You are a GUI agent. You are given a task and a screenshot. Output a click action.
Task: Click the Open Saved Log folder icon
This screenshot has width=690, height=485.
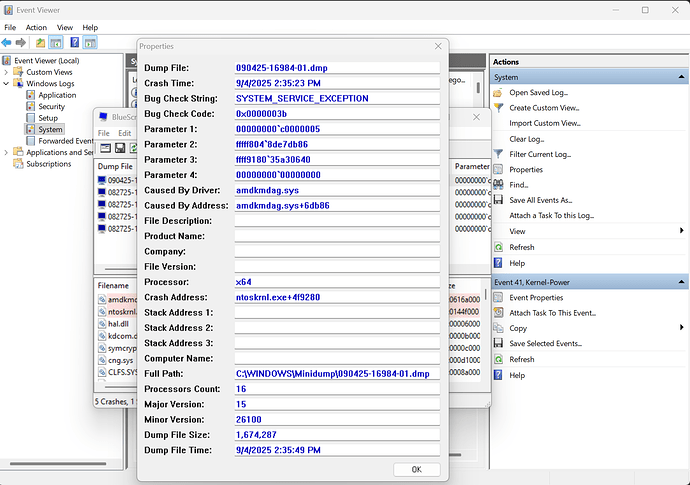pos(498,93)
